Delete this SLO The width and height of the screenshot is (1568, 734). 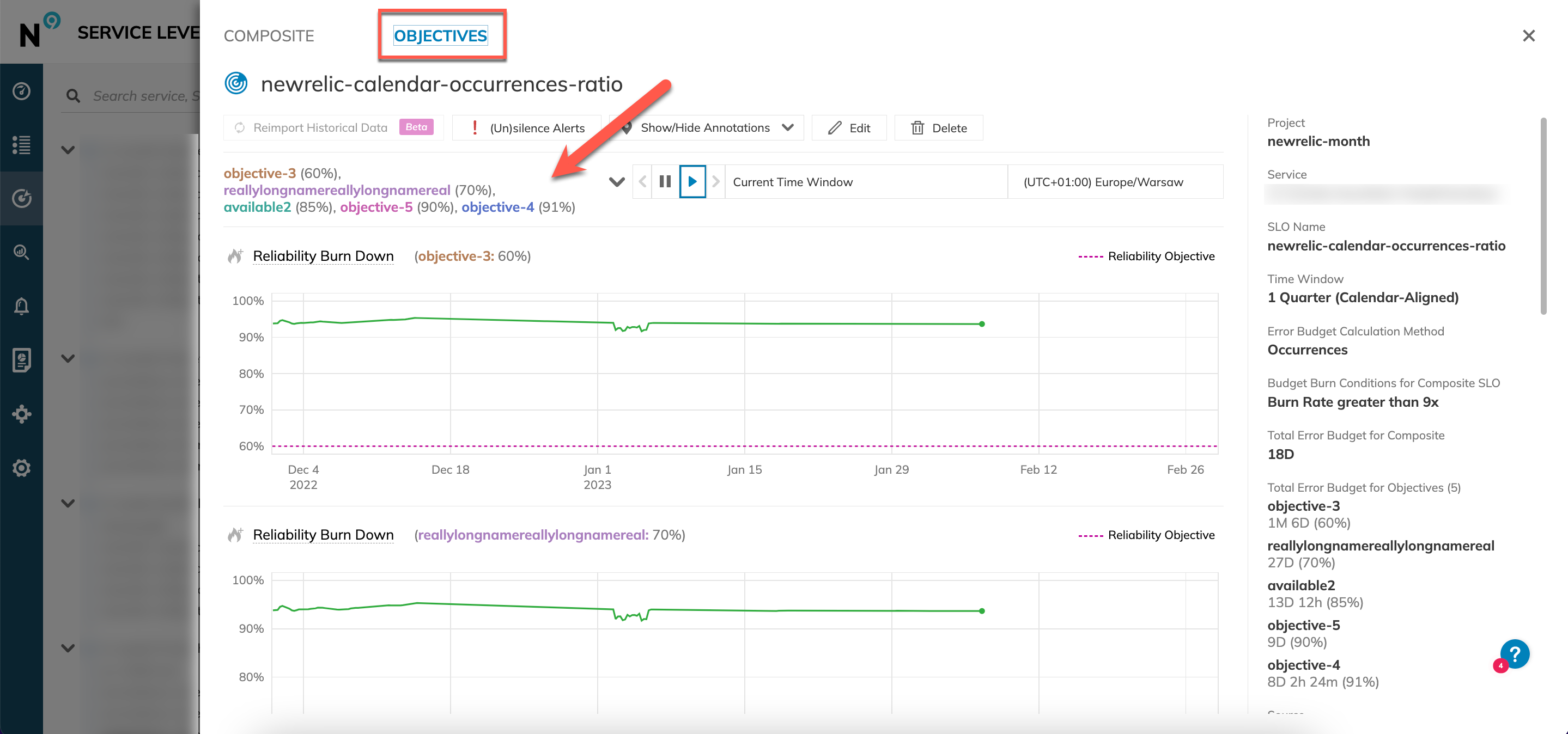[x=939, y=128]
